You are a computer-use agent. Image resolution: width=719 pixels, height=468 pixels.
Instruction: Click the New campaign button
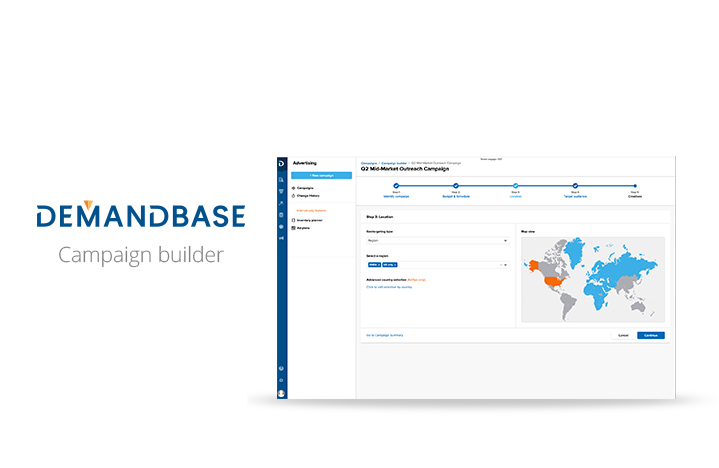click(321, 176)
